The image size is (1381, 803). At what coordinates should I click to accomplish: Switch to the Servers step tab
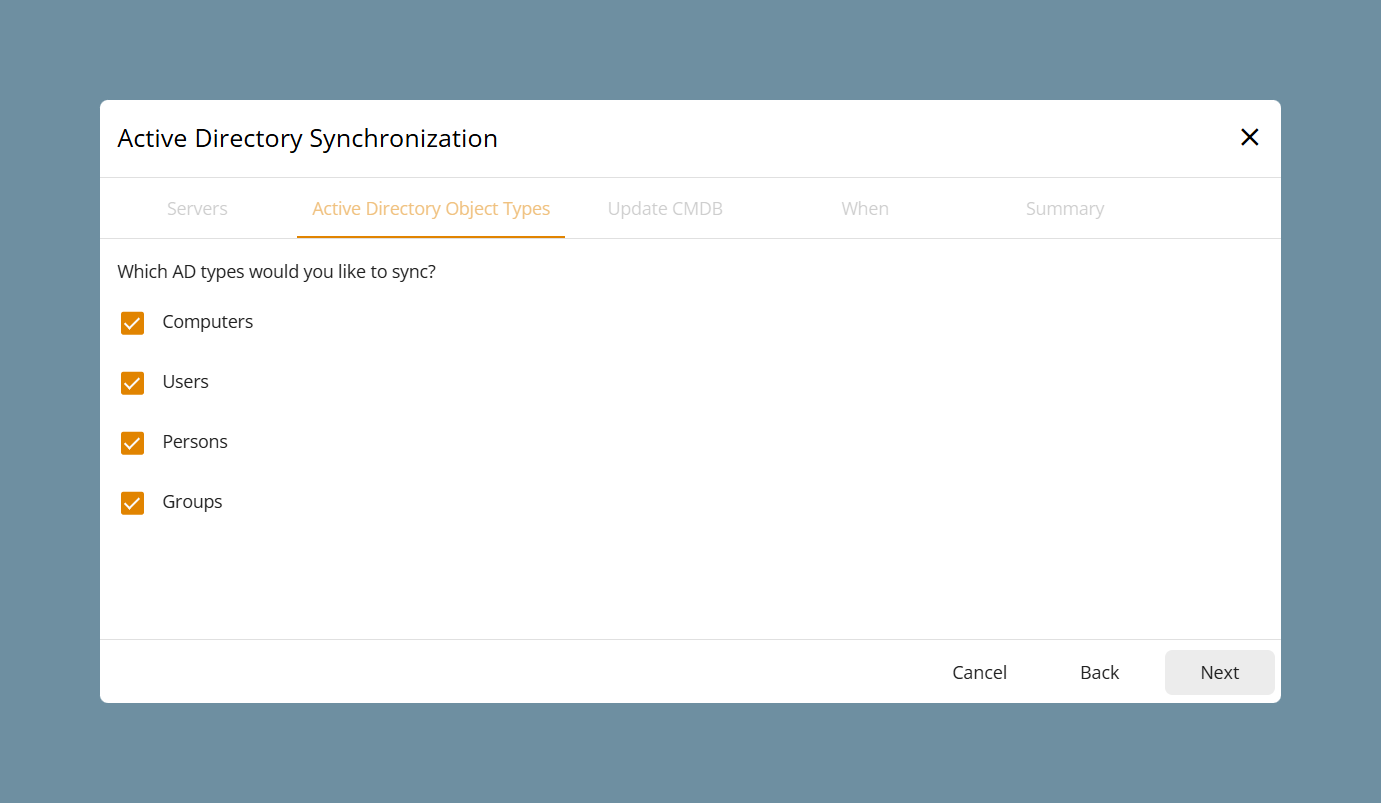pos(197,209)
